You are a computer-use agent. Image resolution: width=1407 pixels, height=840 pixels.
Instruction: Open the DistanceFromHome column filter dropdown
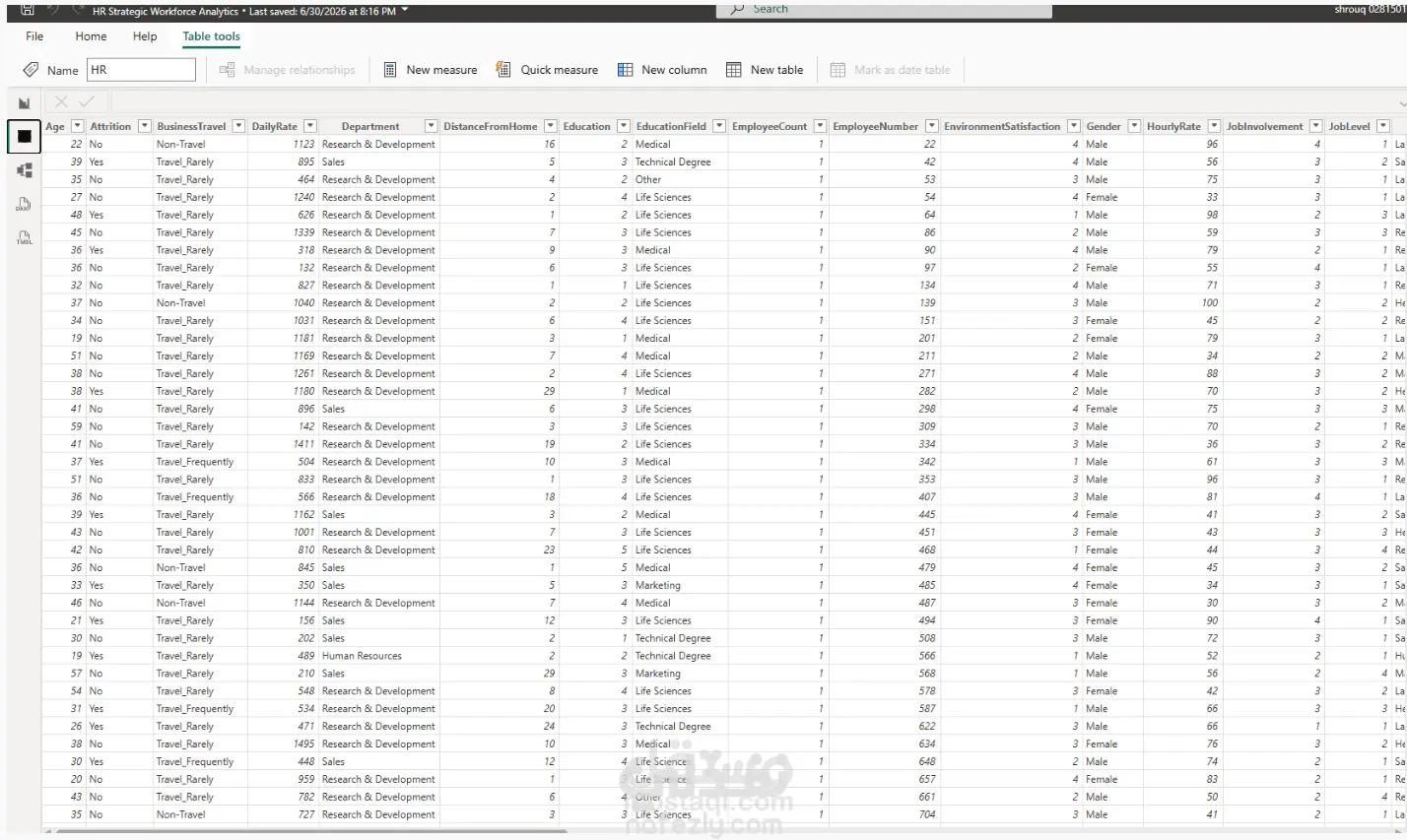(x=551, y=126)
